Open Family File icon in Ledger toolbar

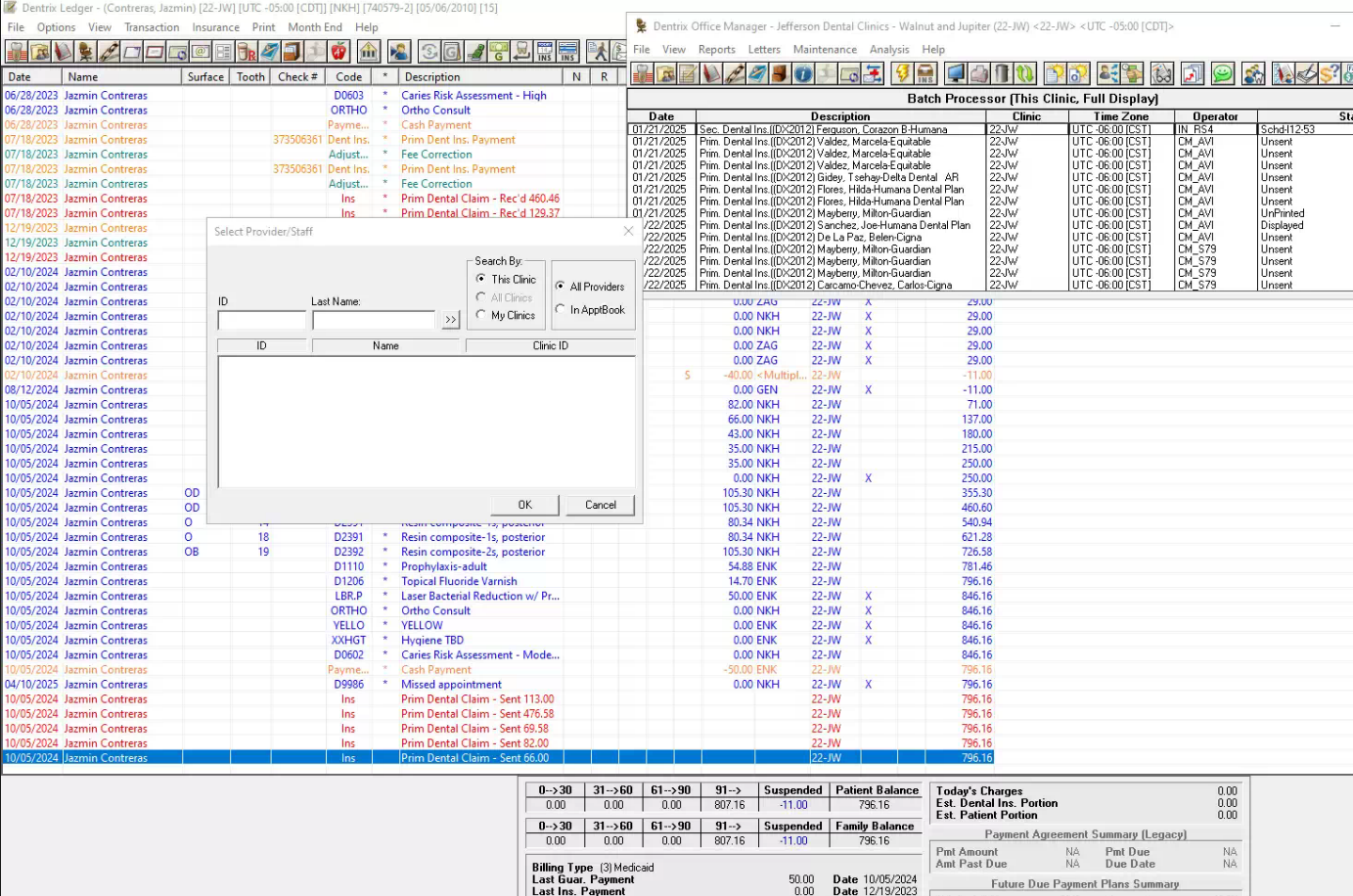[x=39, y=51]
